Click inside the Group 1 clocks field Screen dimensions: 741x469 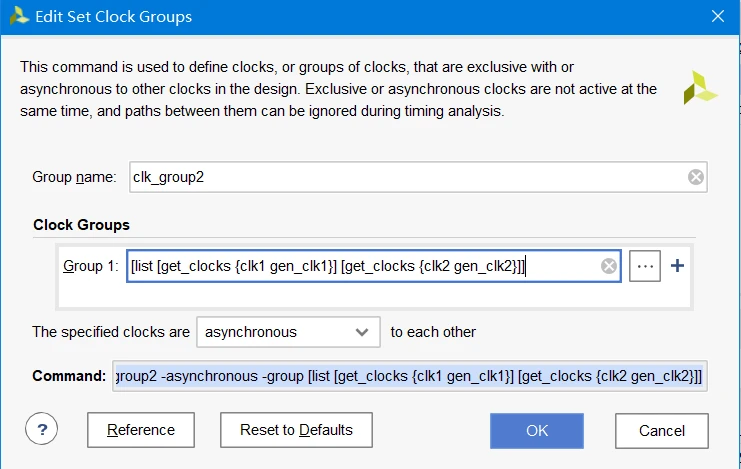(x=360, y=266)
